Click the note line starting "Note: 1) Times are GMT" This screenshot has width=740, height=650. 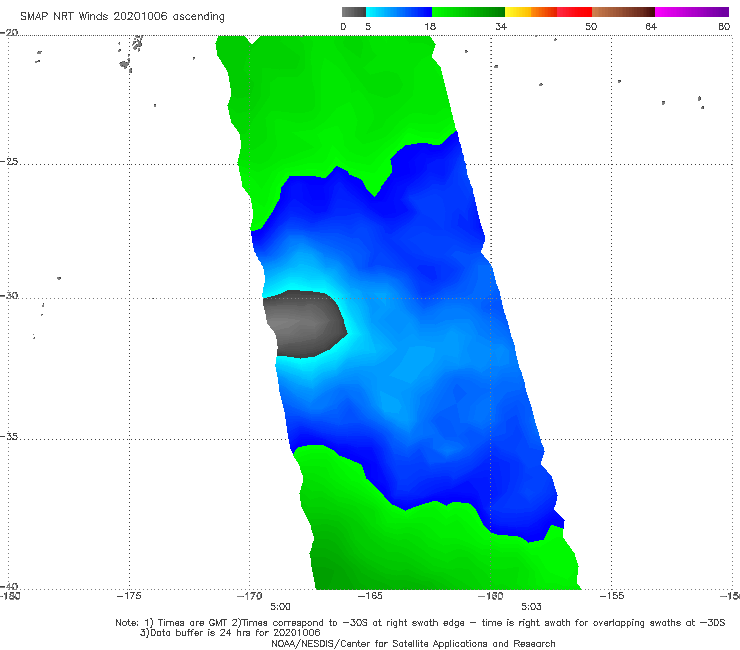coord(420,623)
